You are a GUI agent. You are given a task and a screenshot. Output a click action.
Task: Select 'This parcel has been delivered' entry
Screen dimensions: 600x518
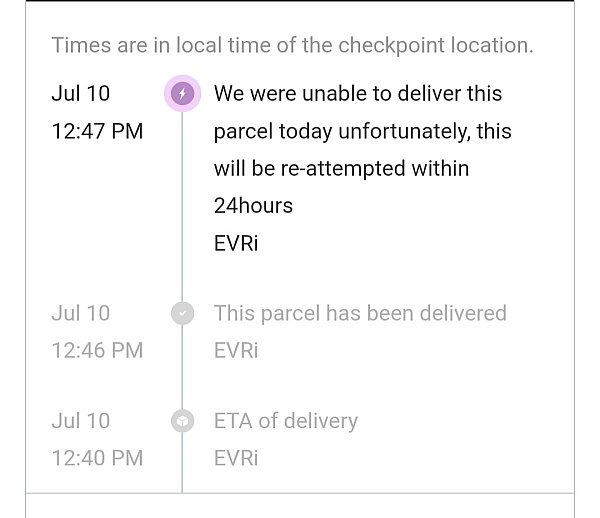(x=360, y=313)
